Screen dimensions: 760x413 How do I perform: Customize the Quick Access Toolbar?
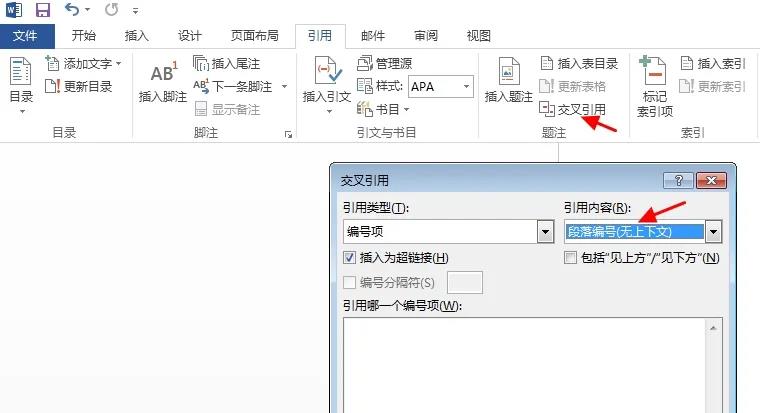135,10
